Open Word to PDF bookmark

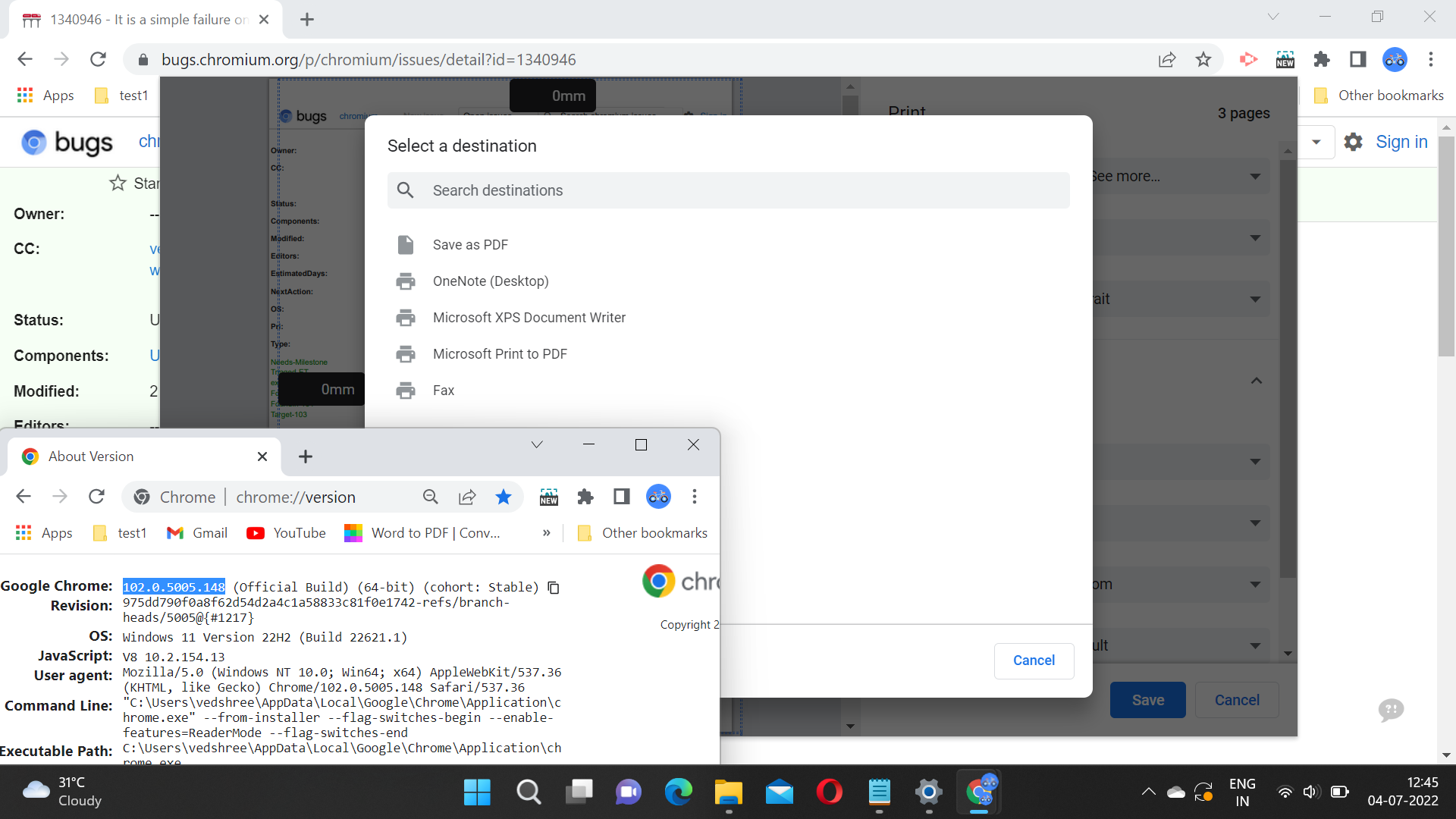[x=422, y=533]
